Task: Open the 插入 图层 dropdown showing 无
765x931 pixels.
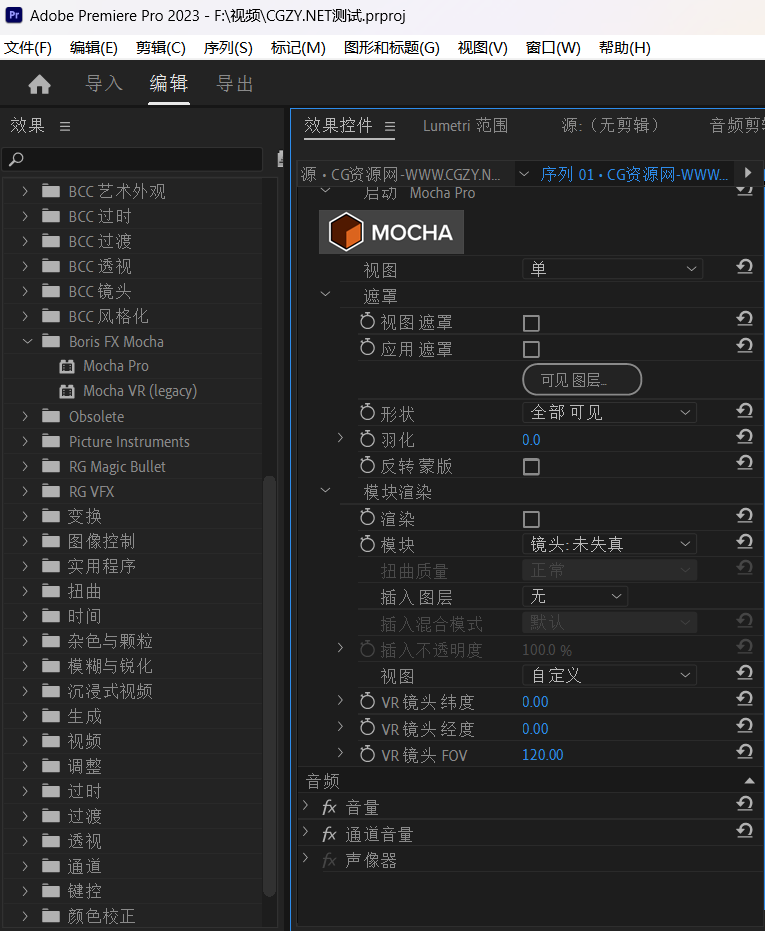Action: pyautogui.click(x=575, y=596)
